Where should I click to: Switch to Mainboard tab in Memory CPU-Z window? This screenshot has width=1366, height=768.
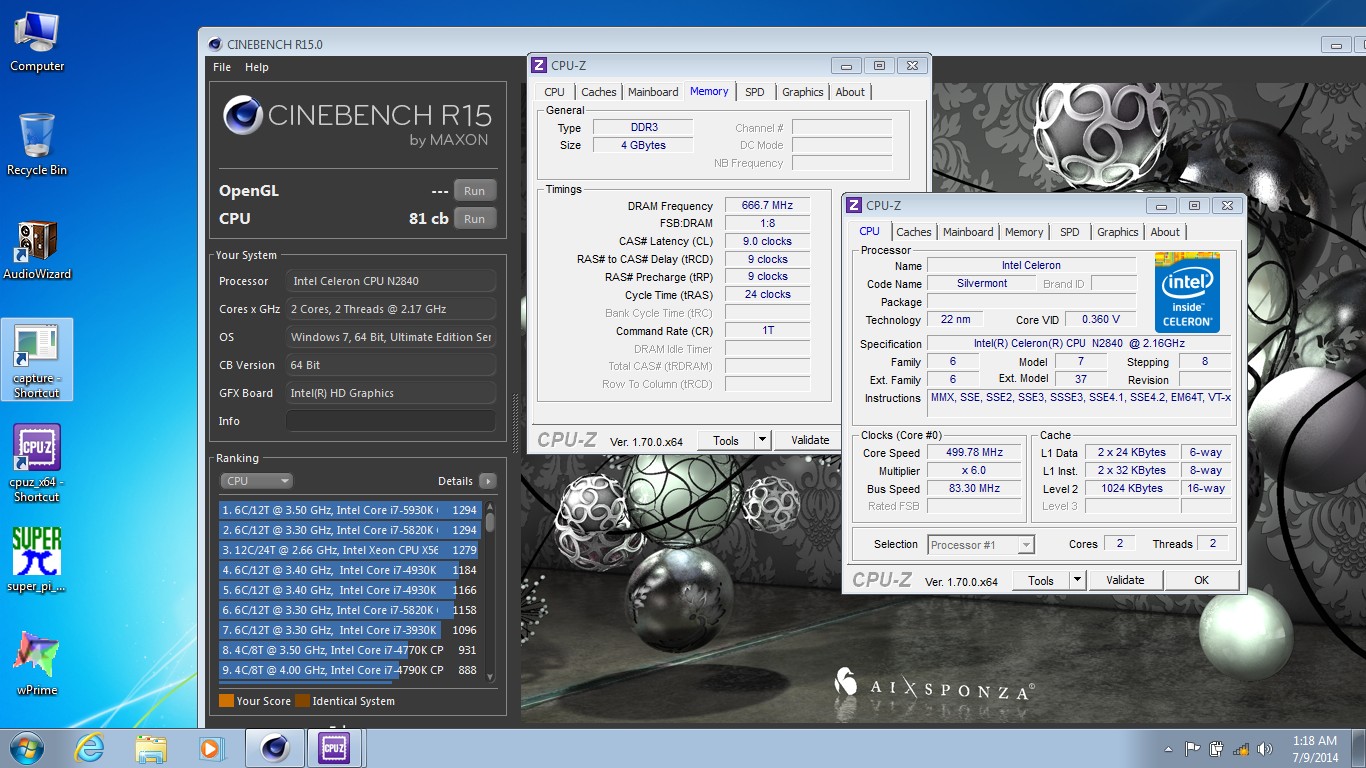point(653,92)
